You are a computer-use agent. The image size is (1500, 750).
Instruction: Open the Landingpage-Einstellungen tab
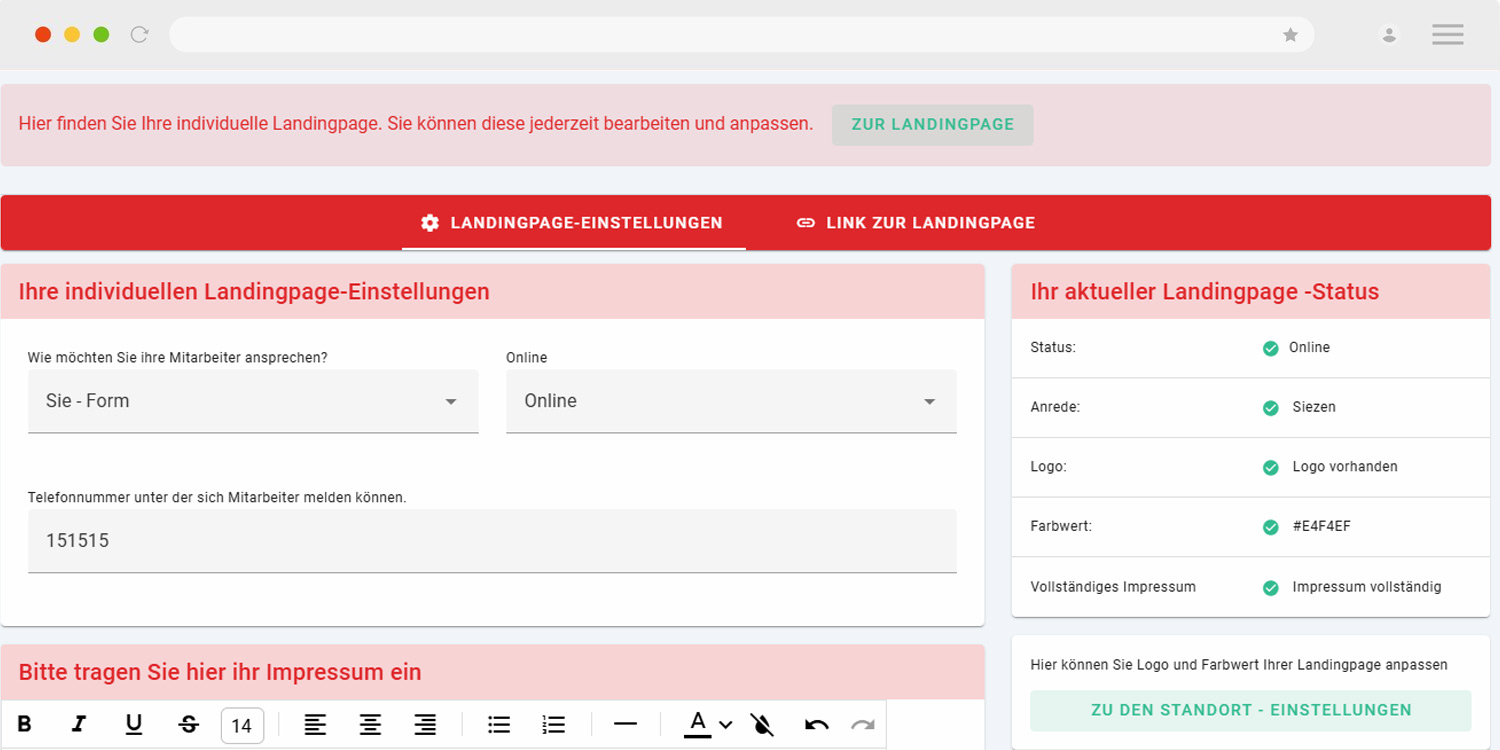click(x=573, y=223)
